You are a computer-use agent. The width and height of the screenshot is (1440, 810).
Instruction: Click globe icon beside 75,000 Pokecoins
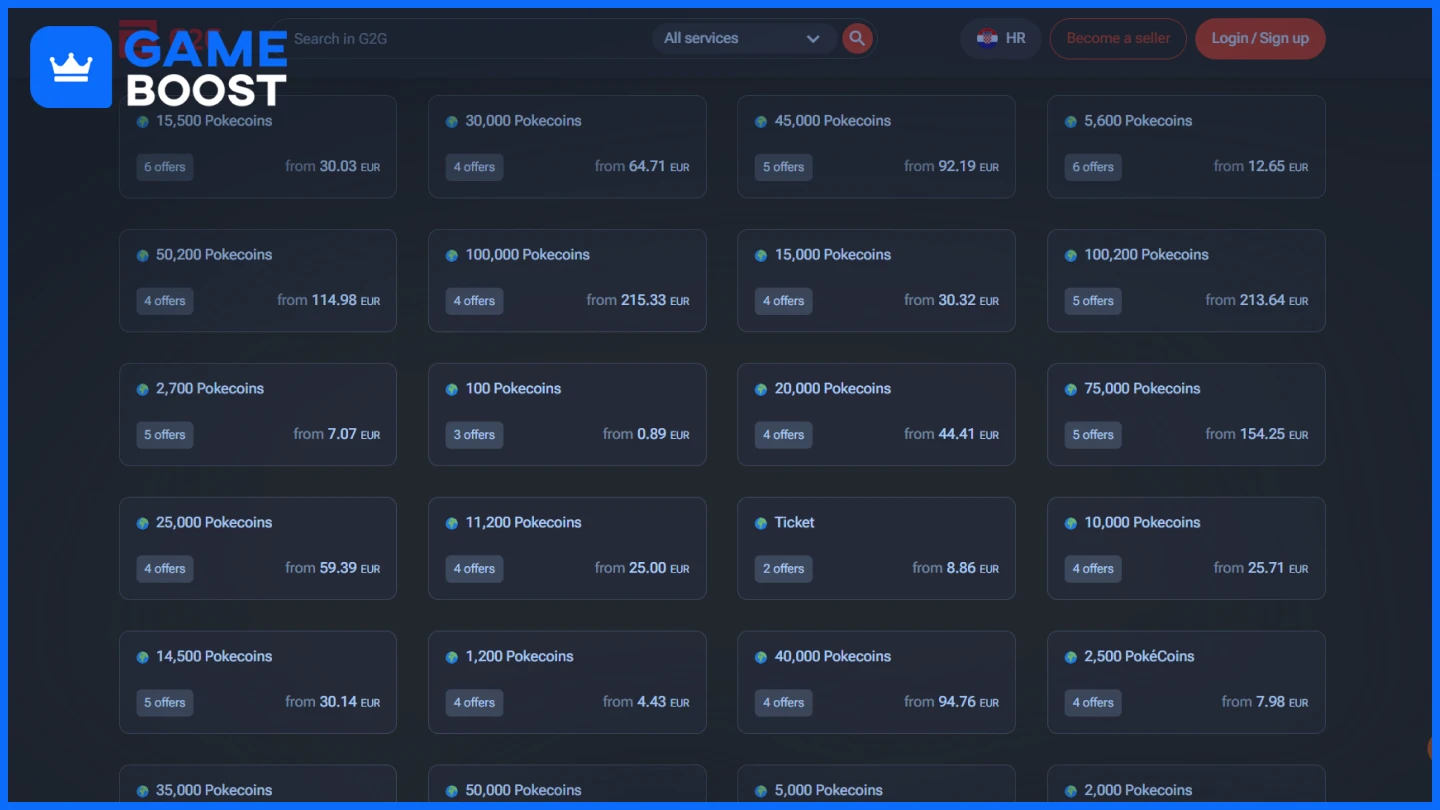[x=1071, y=389]
